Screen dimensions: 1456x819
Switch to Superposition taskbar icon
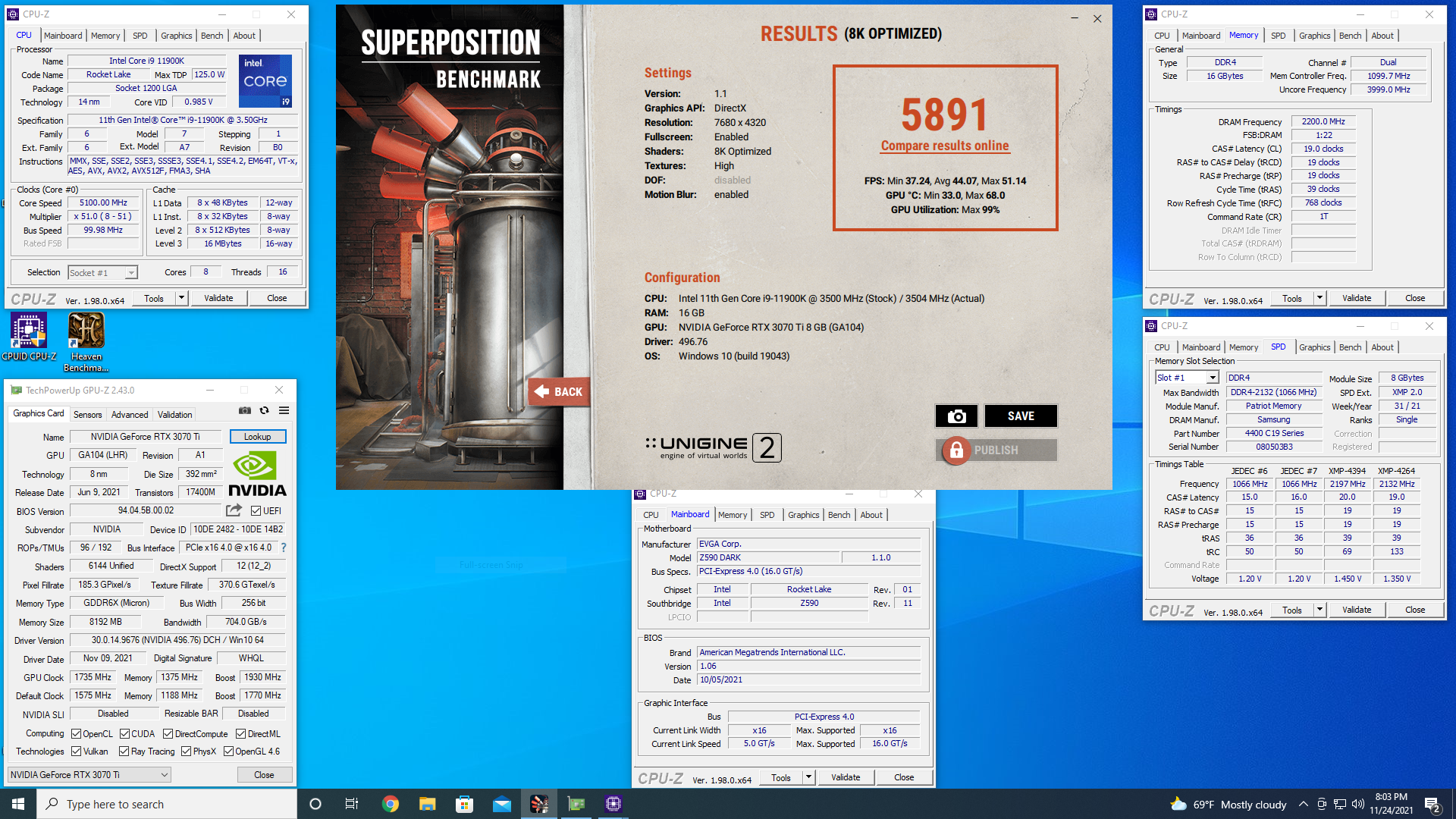click(539, 804)
